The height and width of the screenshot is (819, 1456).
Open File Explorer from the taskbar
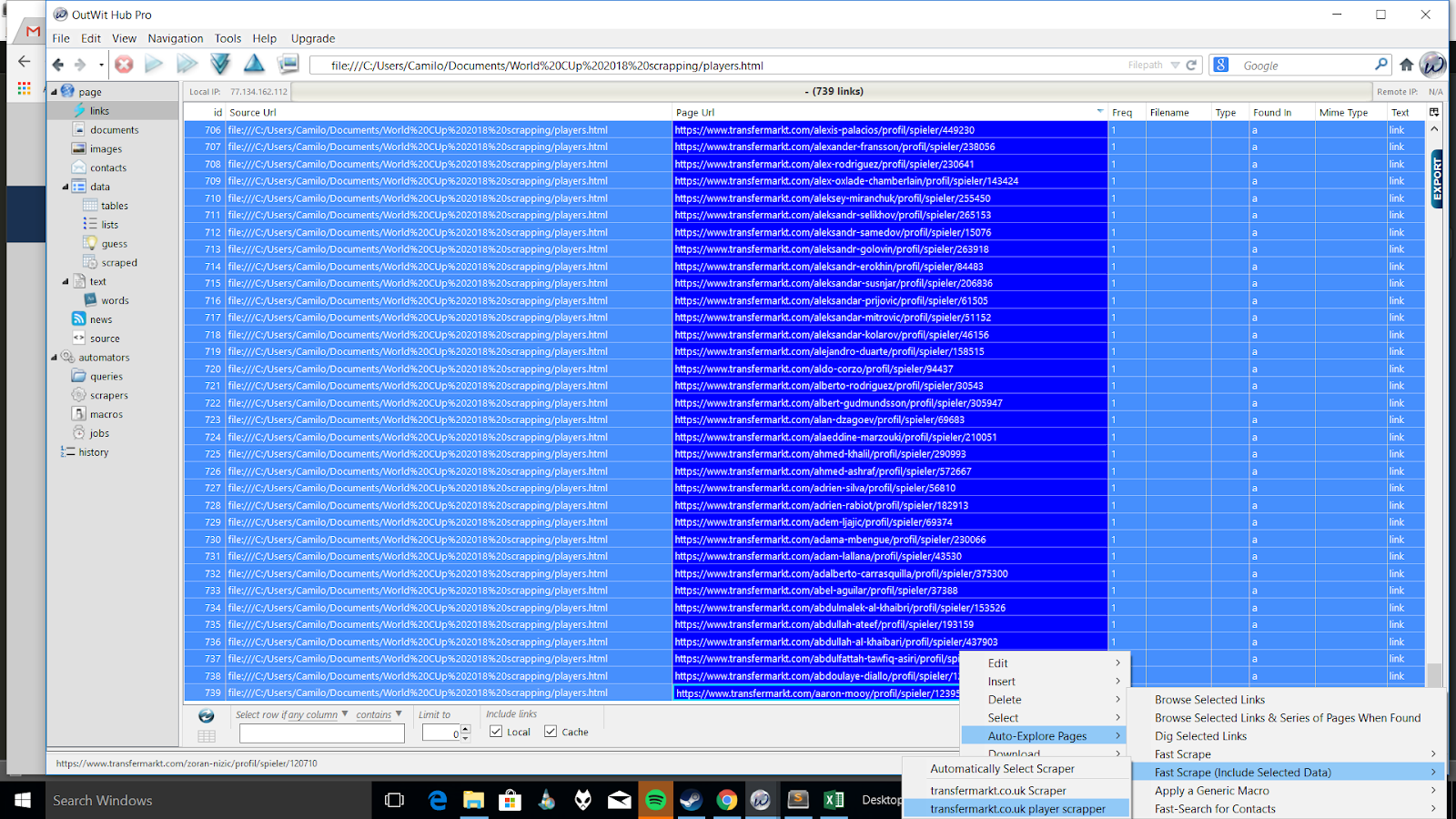(x=473, y=800)
